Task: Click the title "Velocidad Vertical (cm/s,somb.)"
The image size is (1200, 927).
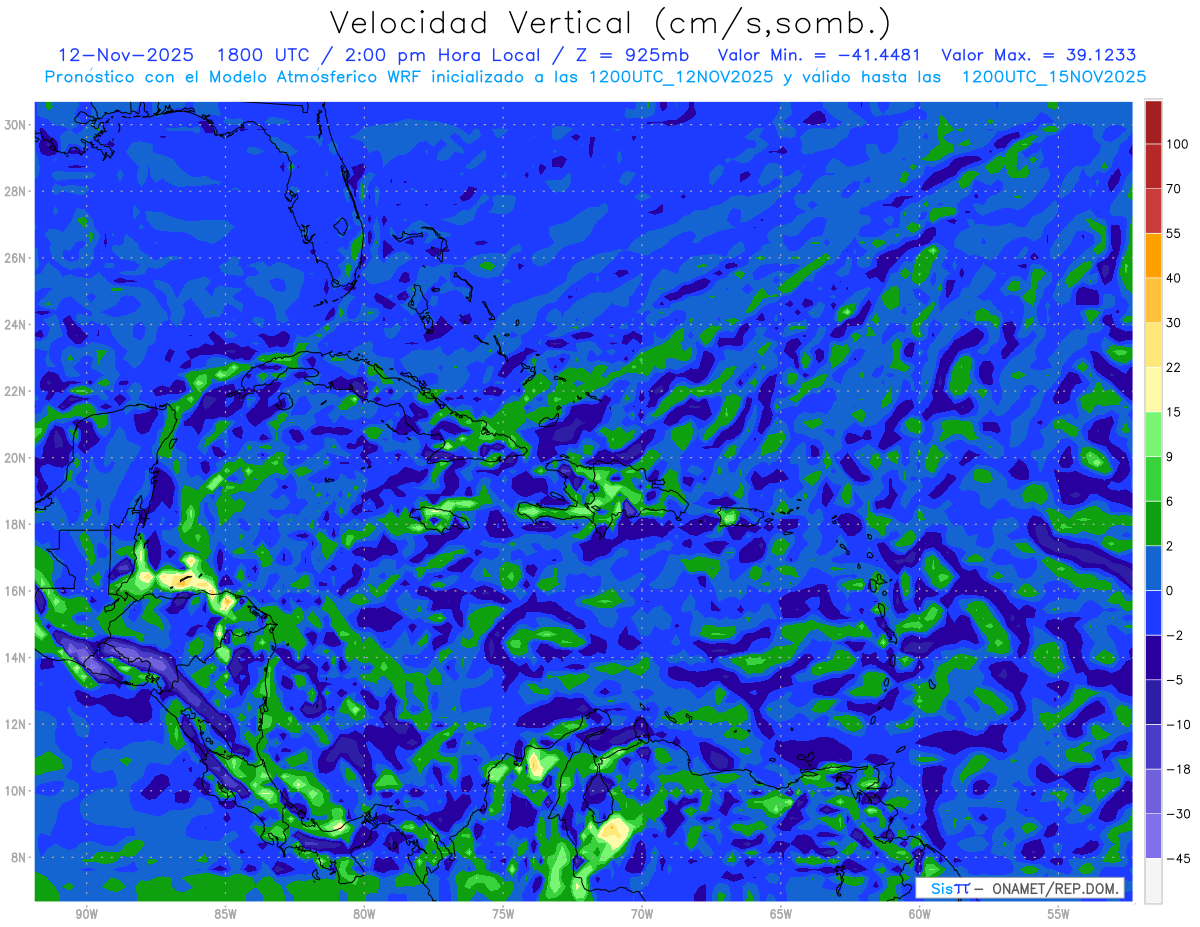Action: (611, 23)
